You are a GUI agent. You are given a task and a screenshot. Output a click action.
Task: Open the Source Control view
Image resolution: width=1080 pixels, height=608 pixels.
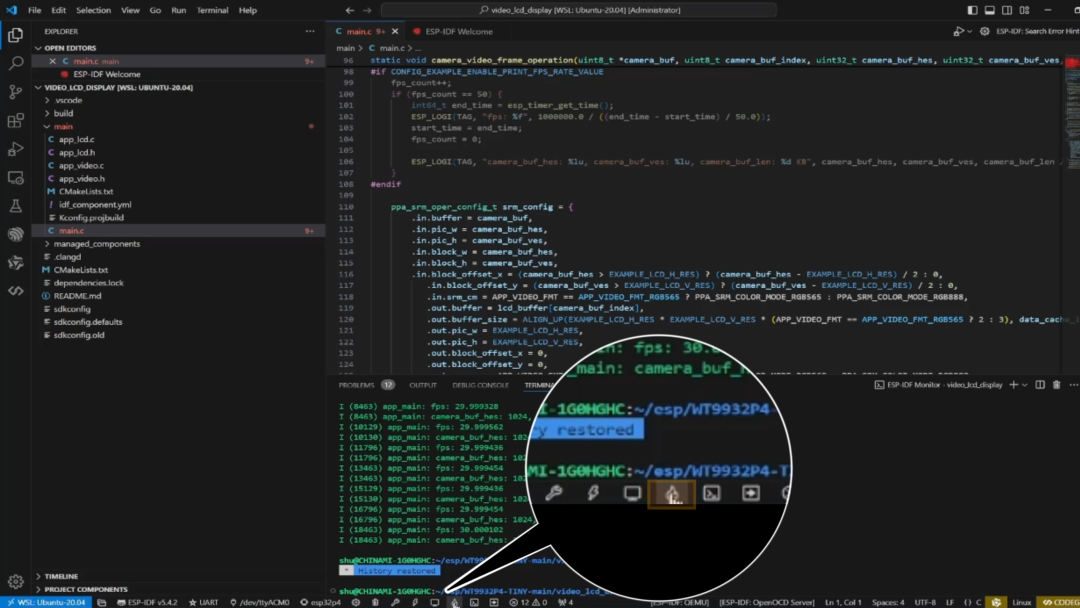15,92
